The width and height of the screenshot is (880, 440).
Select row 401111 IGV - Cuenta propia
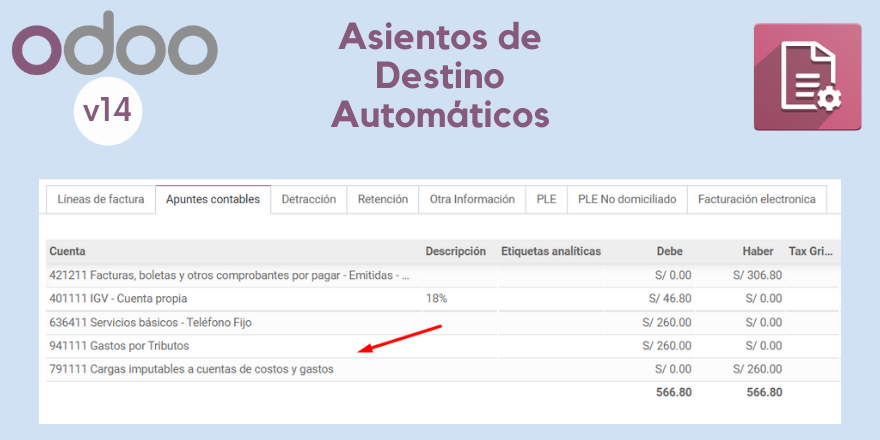pos(442,299)
